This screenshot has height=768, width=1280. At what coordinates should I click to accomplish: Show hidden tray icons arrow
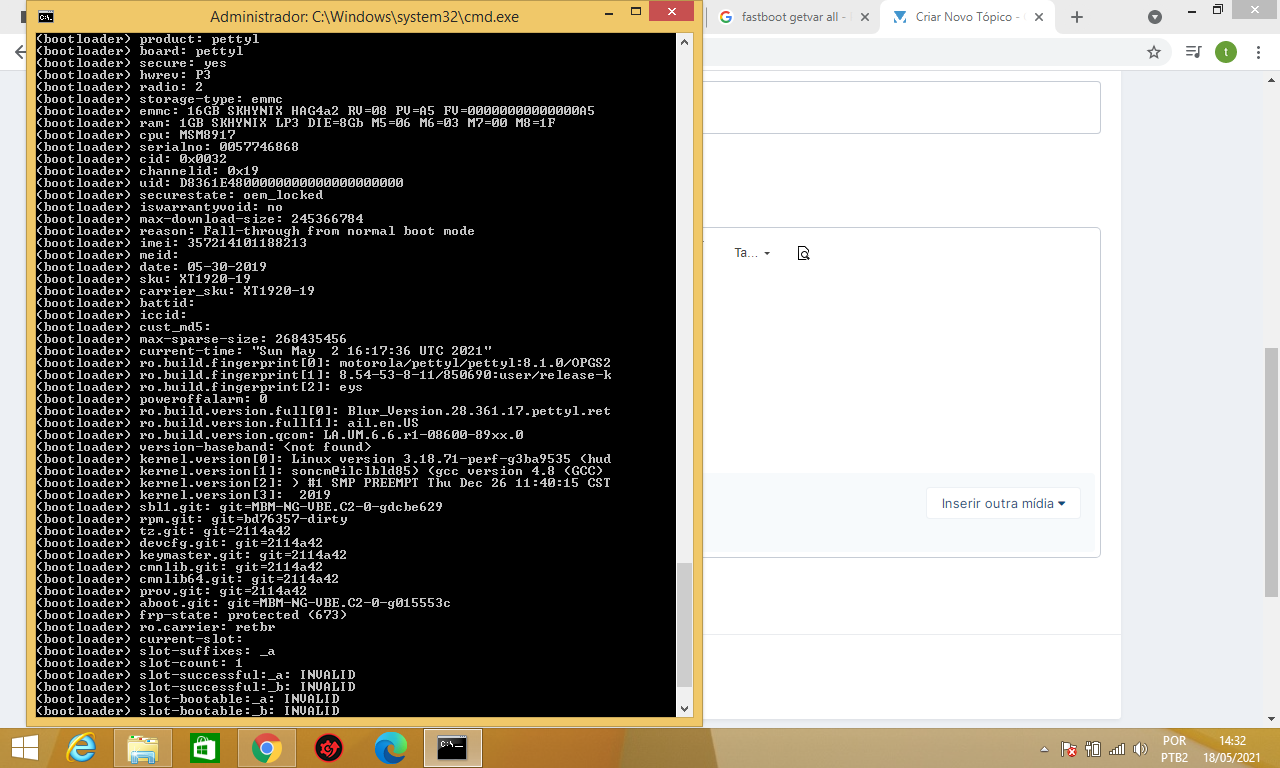pos(1045,749)
